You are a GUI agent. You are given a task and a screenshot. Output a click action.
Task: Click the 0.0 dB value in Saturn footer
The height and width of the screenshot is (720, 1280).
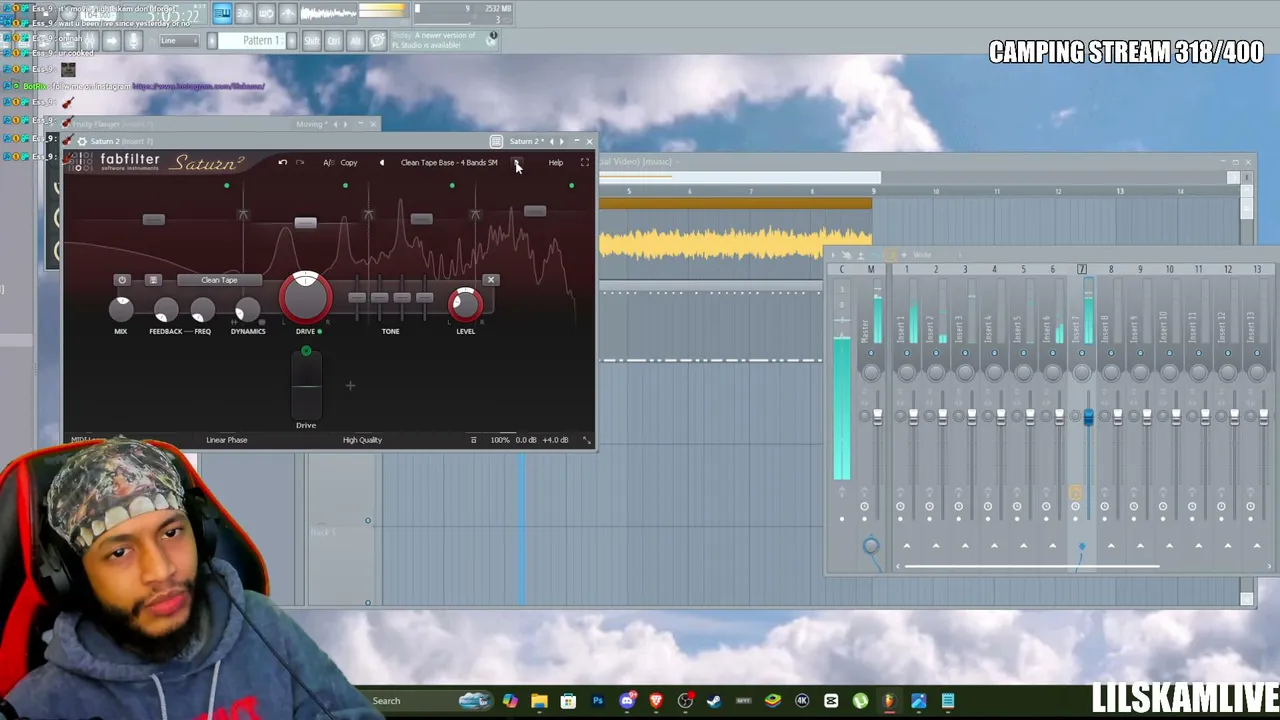(x=526, y=440)
